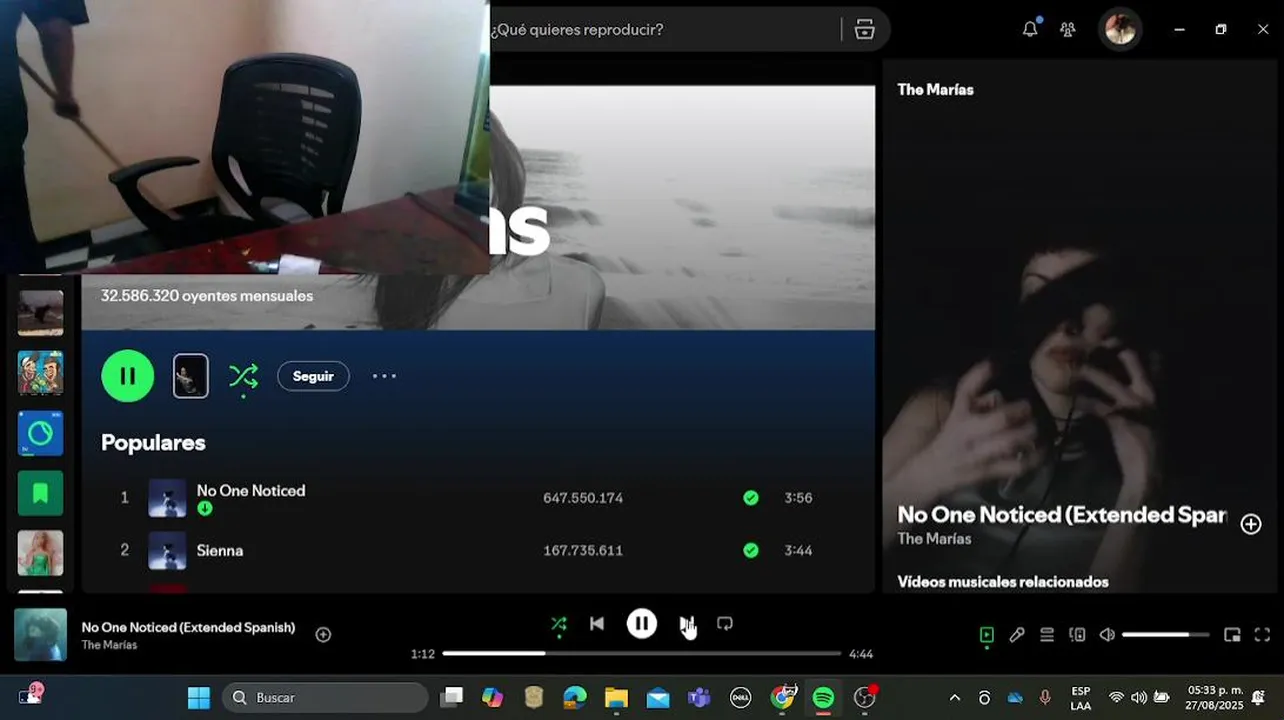Open the miniplayer icon
The width and height of the screenshot is (1284, 720).
[1232, 634]
